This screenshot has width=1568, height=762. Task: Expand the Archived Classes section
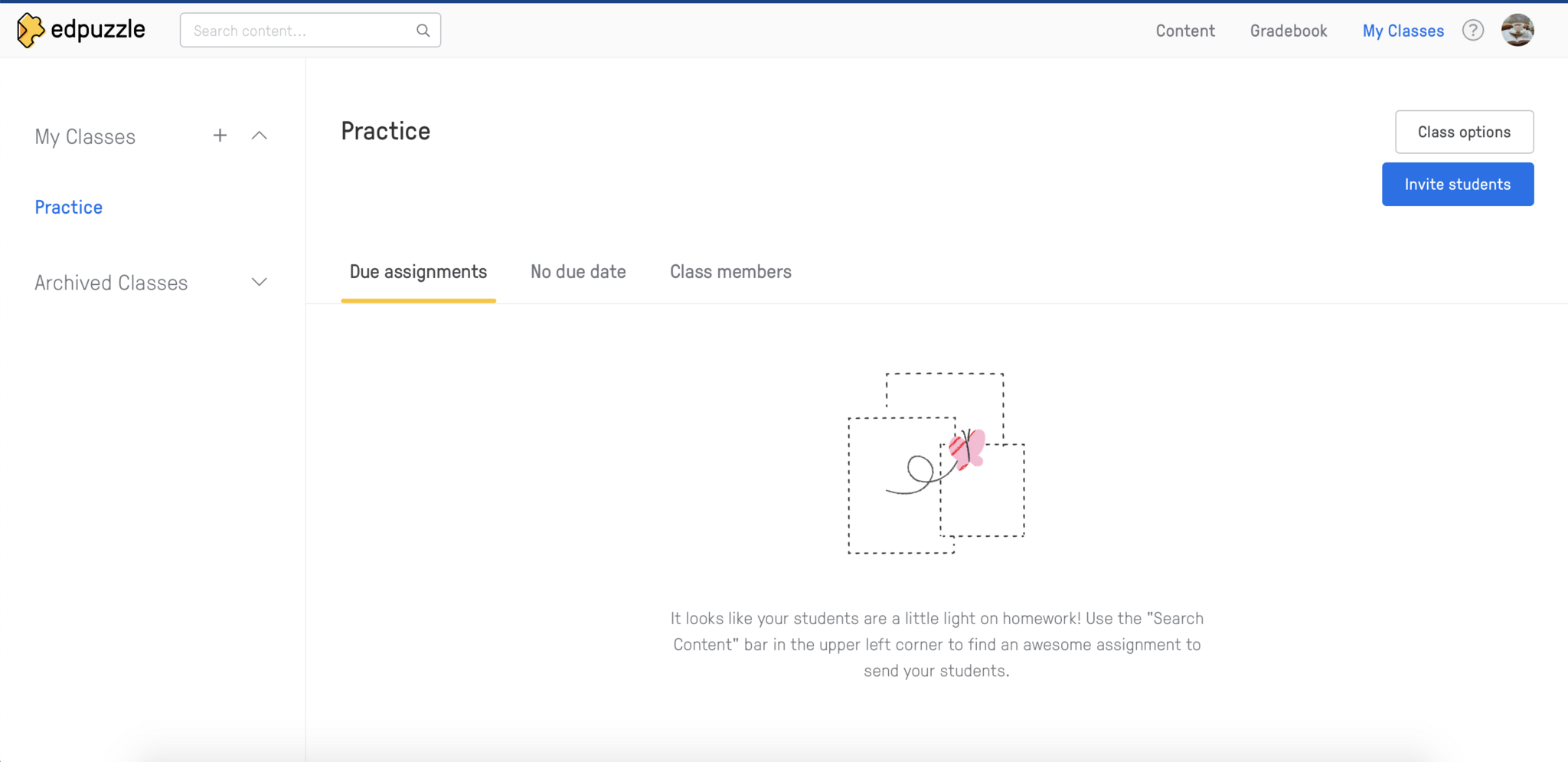pos(260,283)
